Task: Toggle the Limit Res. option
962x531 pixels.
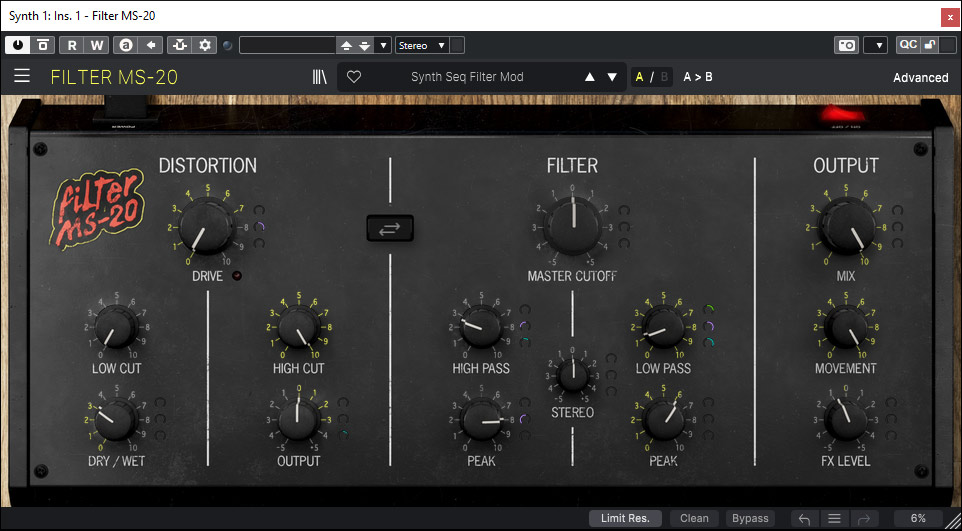Action: tap(625, 518)
